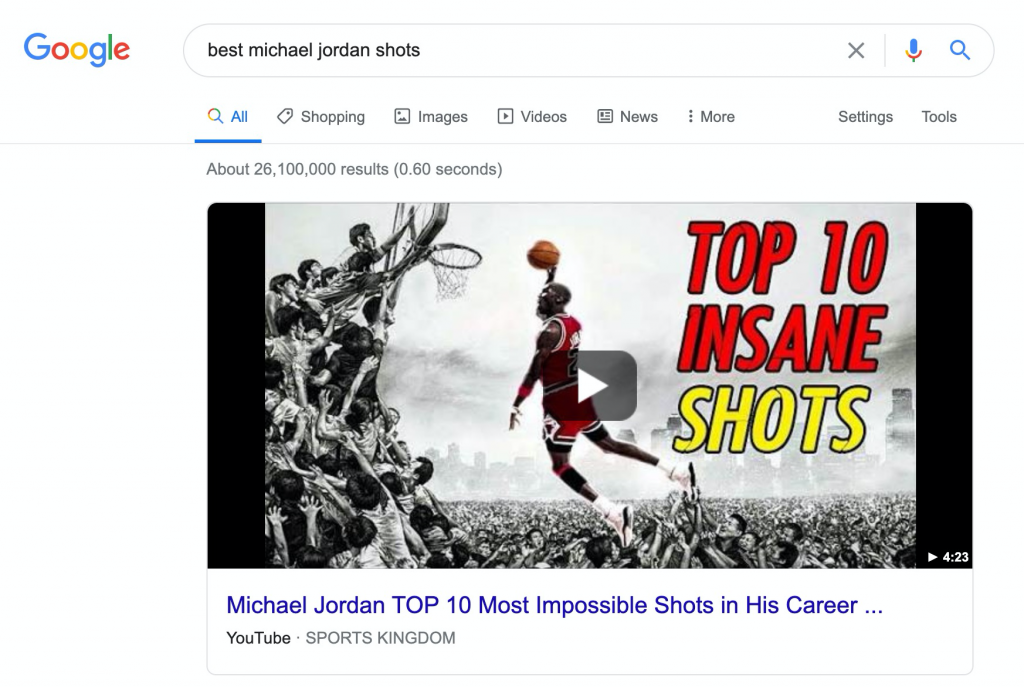Image resolution: width=1024 pixels, height=687 pixels.
Task: Switch to the Images tab
Action: click(431, 116)
